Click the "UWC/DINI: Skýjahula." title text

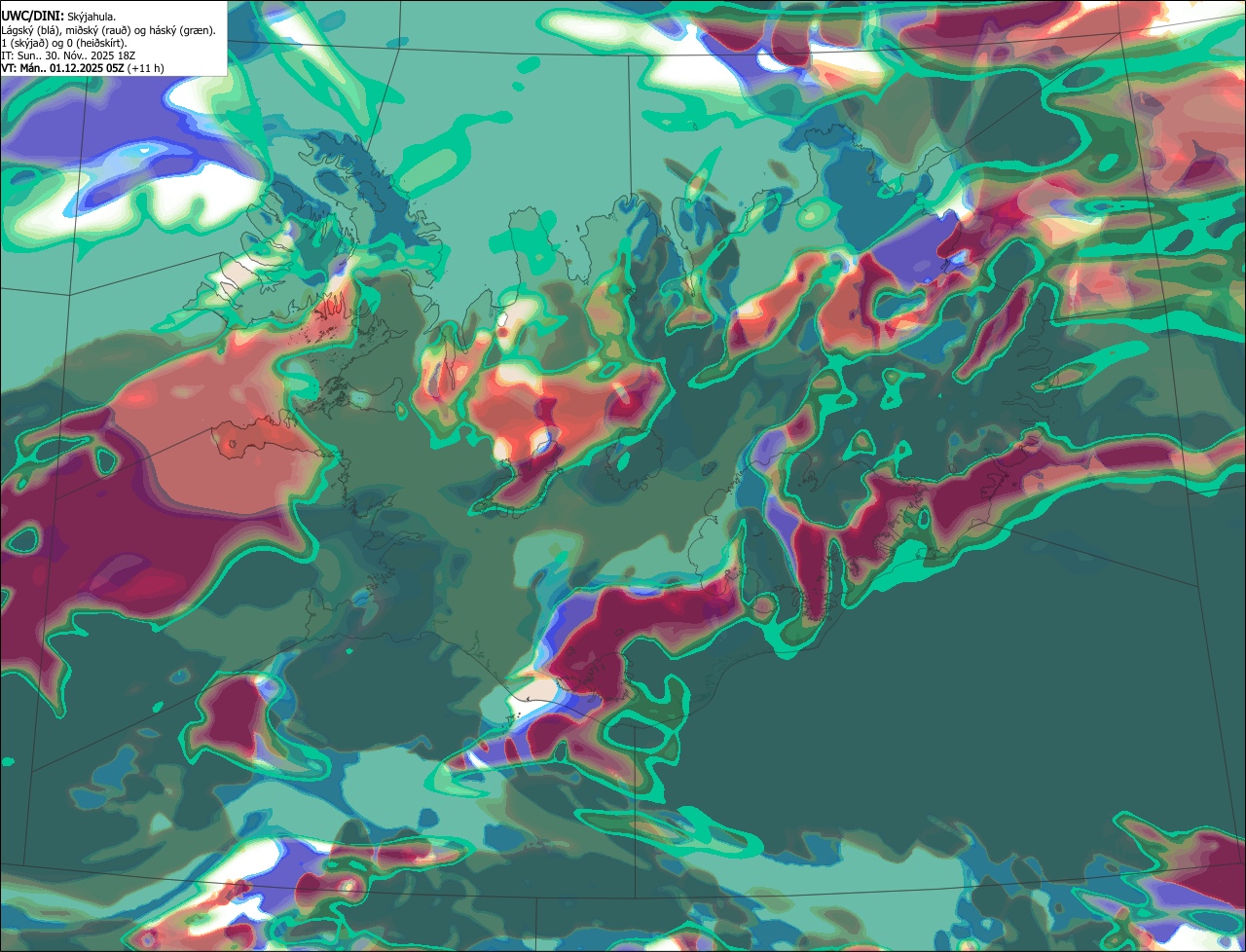point(58,16)
